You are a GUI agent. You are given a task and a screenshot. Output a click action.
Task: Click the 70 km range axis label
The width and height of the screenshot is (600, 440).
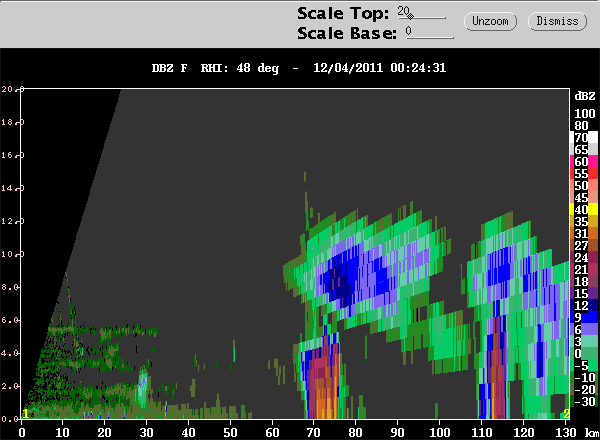pyautogui.click(x=313, y=433)
